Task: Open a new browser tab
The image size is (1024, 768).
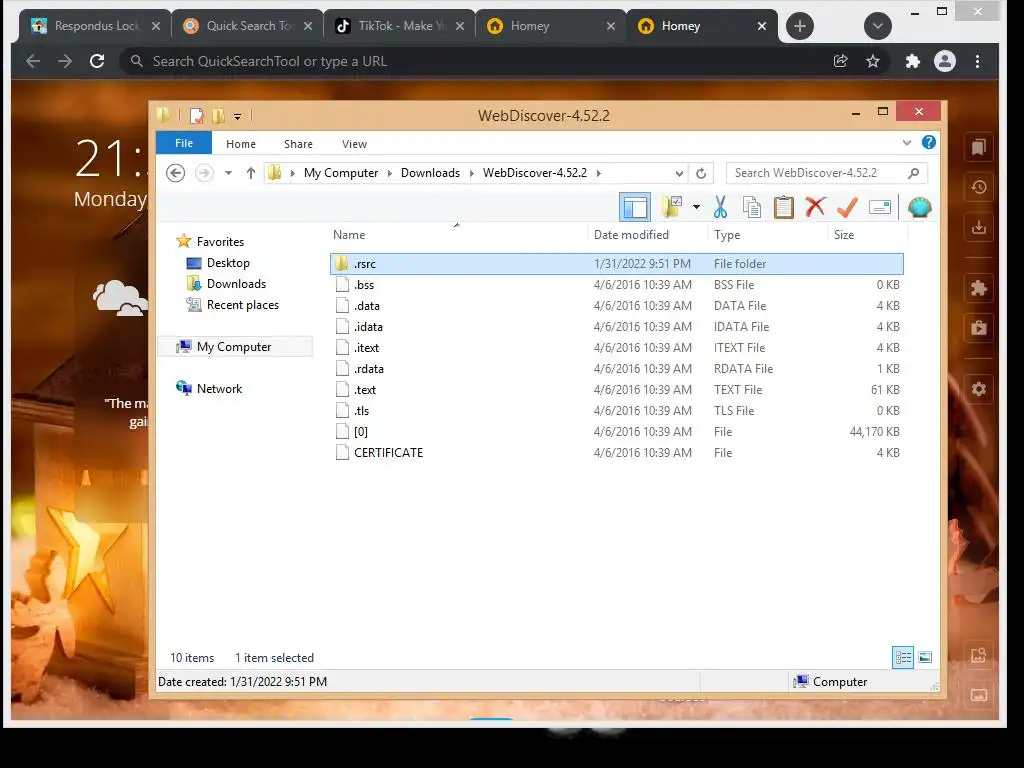Action: click(x=799, y=26)
